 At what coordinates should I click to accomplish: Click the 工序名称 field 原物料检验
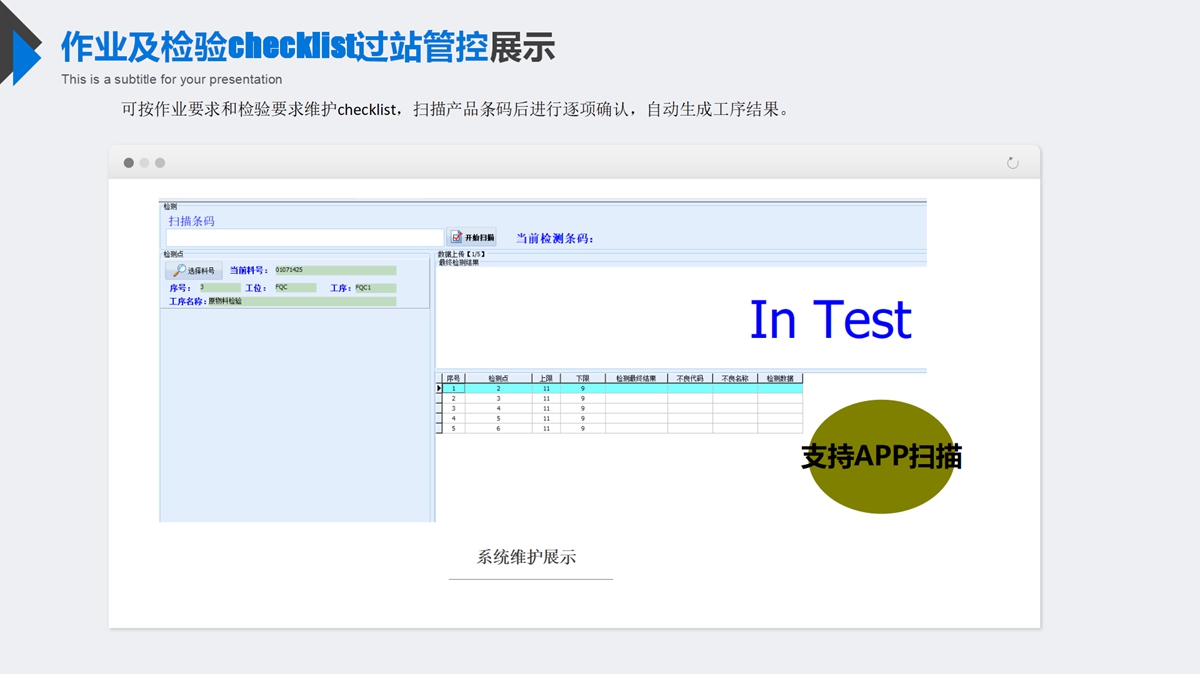[300, 301]
